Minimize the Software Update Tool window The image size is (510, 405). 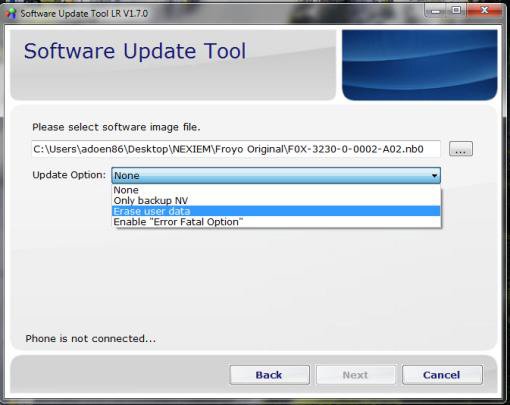pyautogui.click(x=436, y=11)
